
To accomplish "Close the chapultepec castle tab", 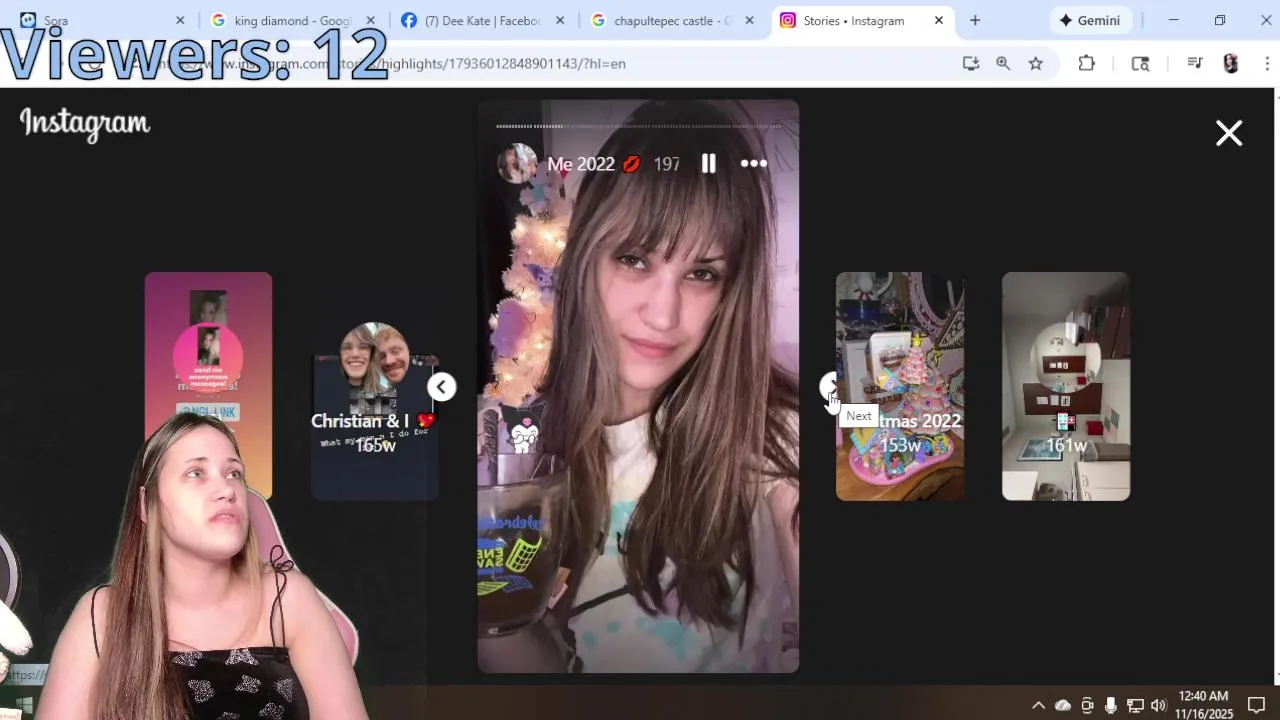I will (750, 21).
